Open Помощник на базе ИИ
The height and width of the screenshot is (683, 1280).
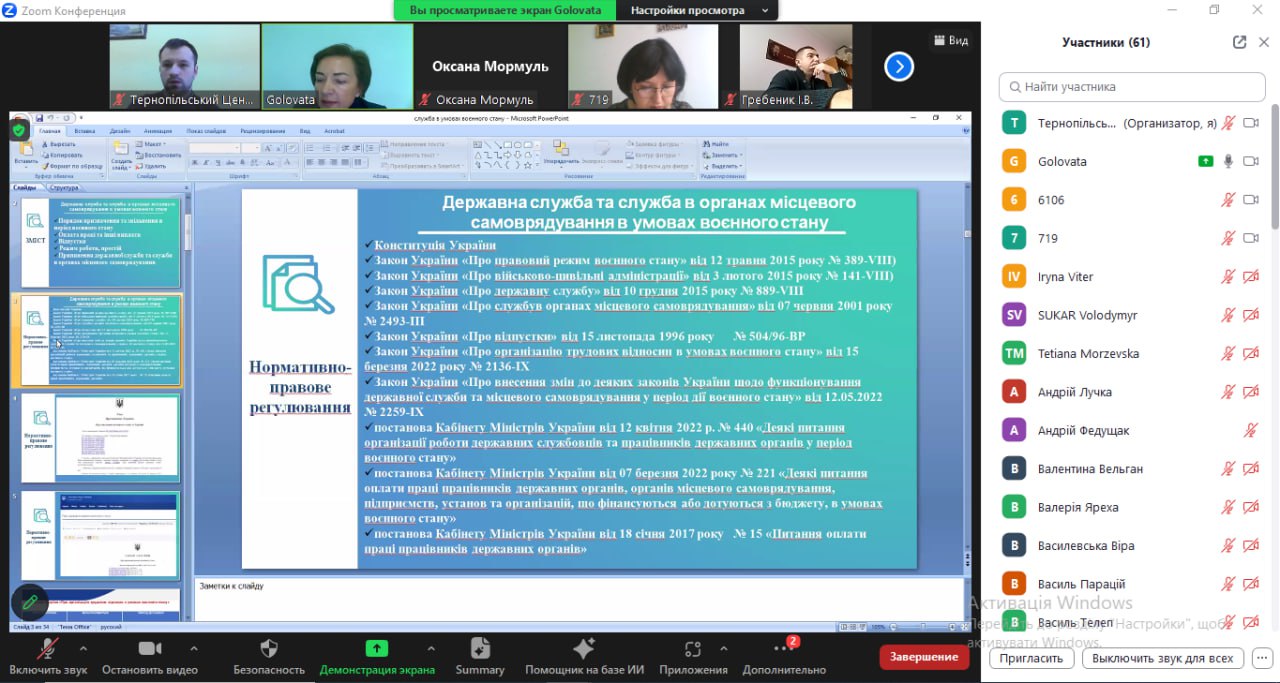(584, 658)
